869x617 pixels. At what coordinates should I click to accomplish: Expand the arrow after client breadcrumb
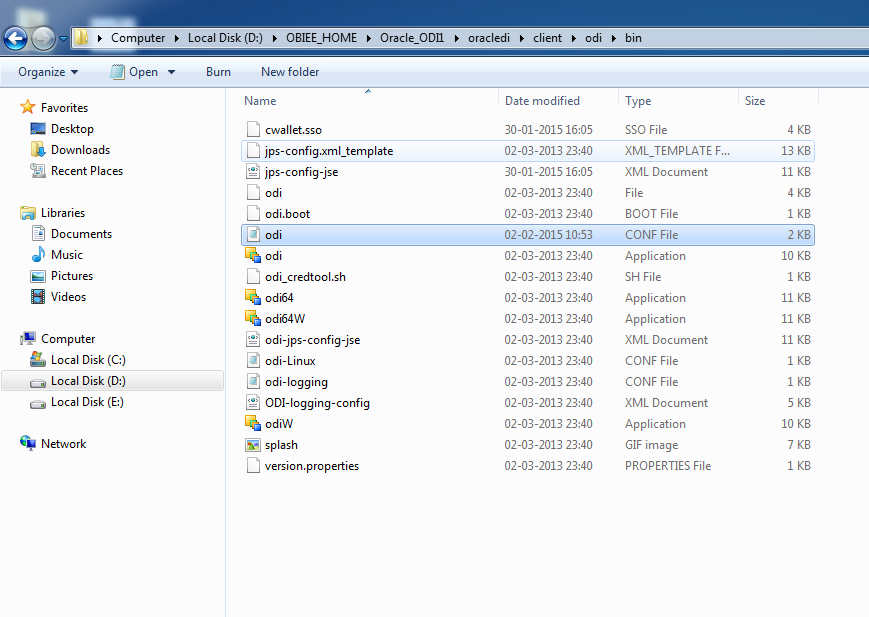coord(574,38)
